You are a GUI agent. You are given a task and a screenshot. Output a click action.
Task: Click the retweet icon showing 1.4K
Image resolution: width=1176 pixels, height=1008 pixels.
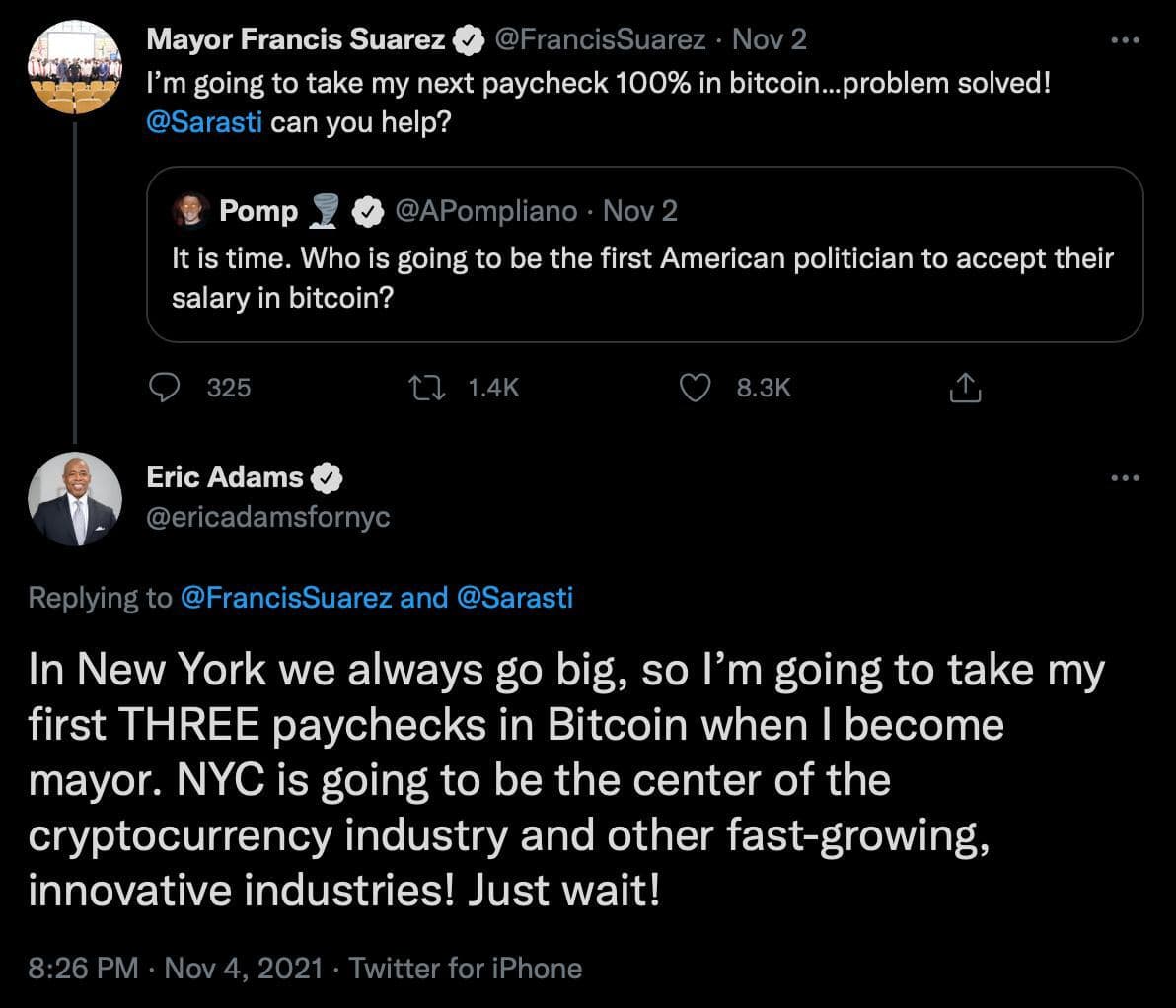[x=427, y=388]
